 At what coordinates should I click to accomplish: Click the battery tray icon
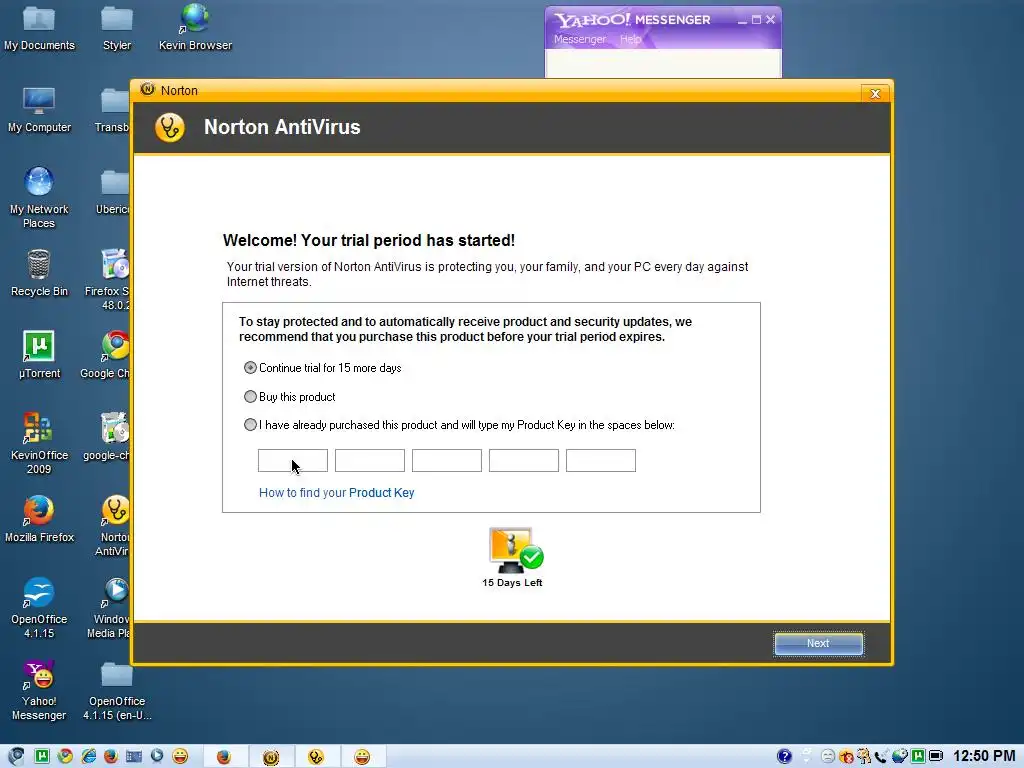point(936,756)
